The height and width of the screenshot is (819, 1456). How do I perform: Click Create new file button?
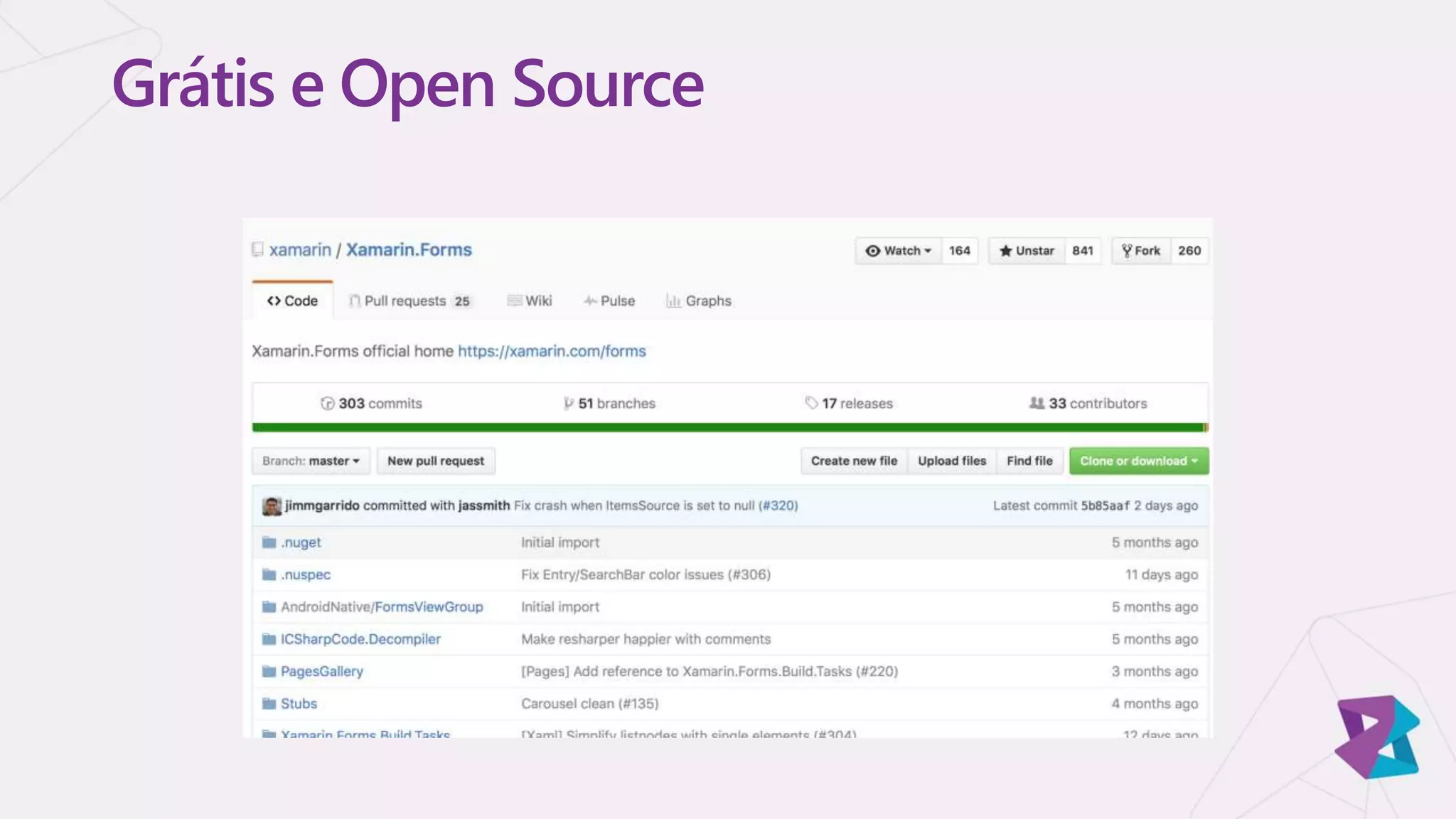854,461
